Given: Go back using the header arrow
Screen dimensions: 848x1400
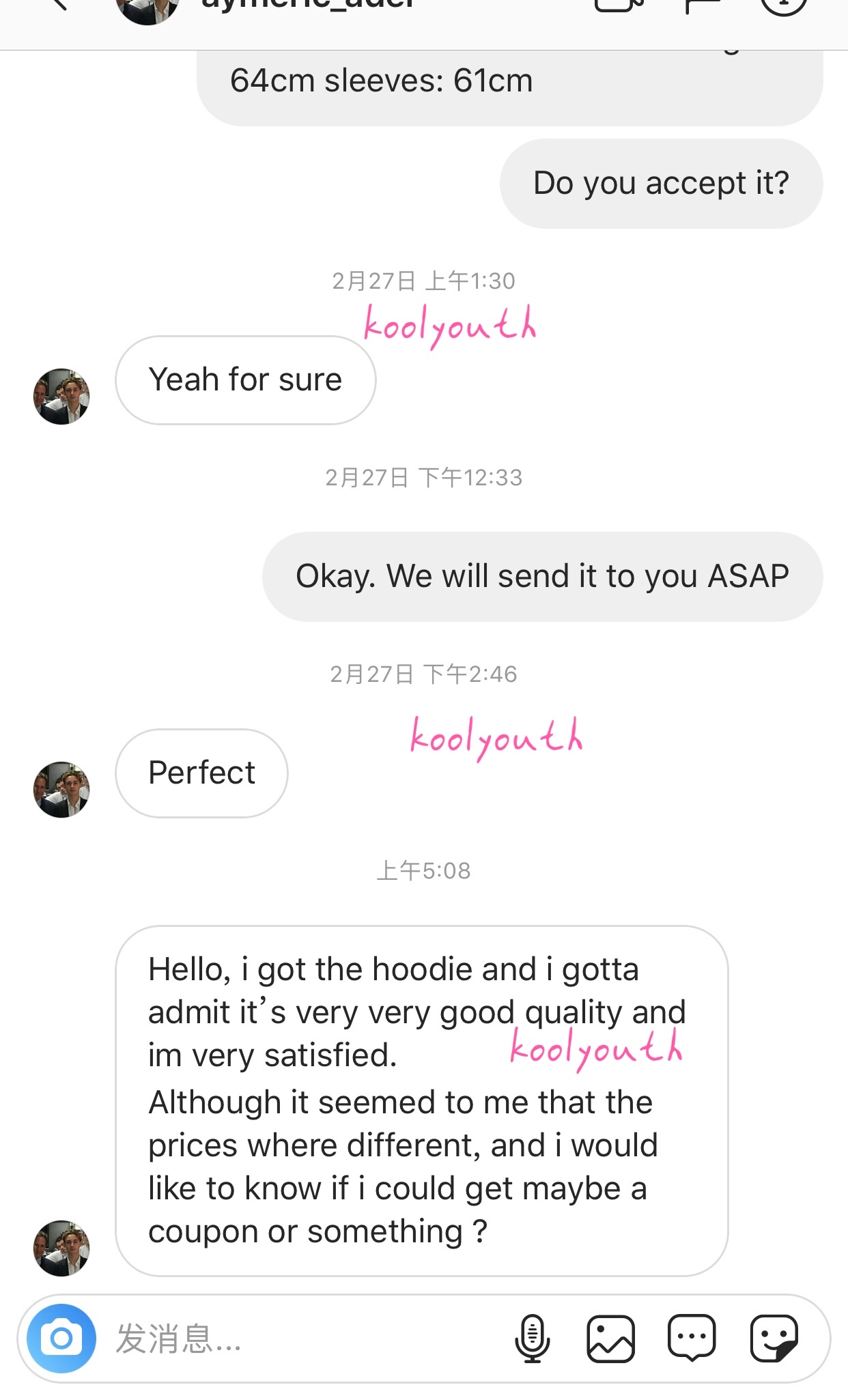Looking at the screenshot, I should (60, 5).
